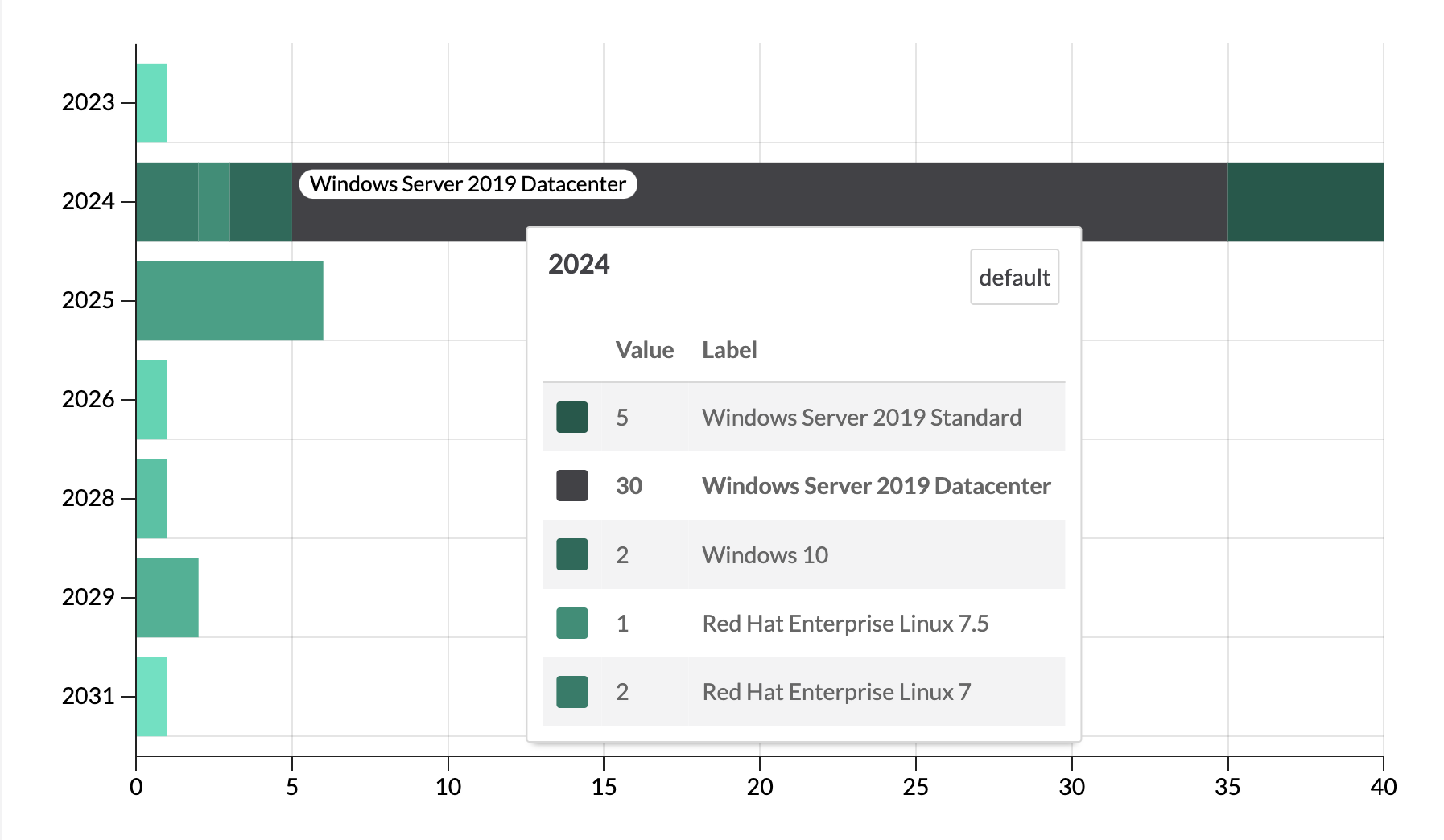Image resolution: width=1444 pixels, height=840 pixels.
Task: Click the 2023 y-axis label
Action: coord(89,102)
